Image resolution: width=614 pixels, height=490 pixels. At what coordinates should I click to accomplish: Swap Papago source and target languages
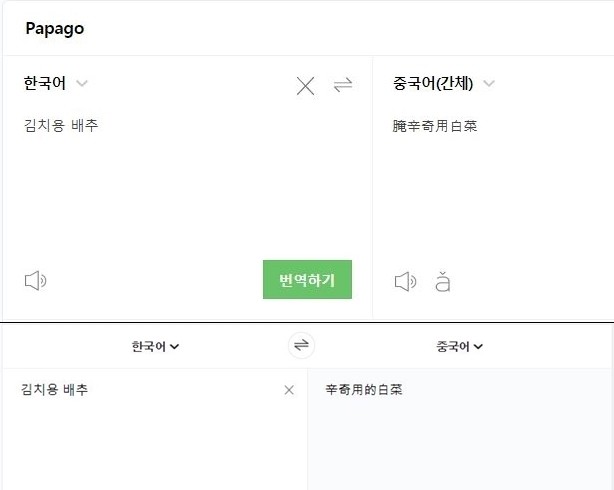[343, 85]
